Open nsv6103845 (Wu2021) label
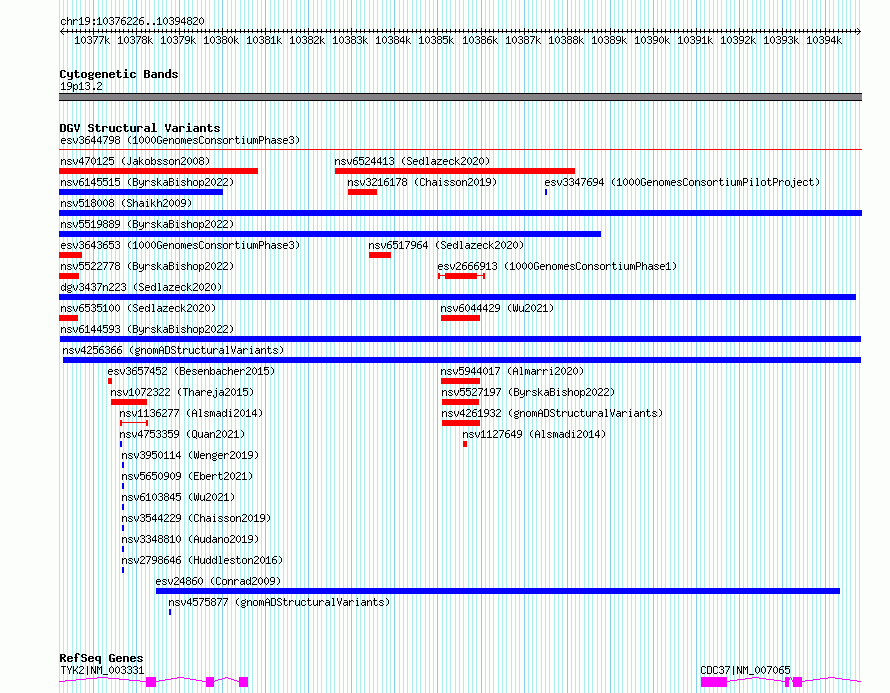The height and width of the screenshot is (693, 890). tap(178, 497)
